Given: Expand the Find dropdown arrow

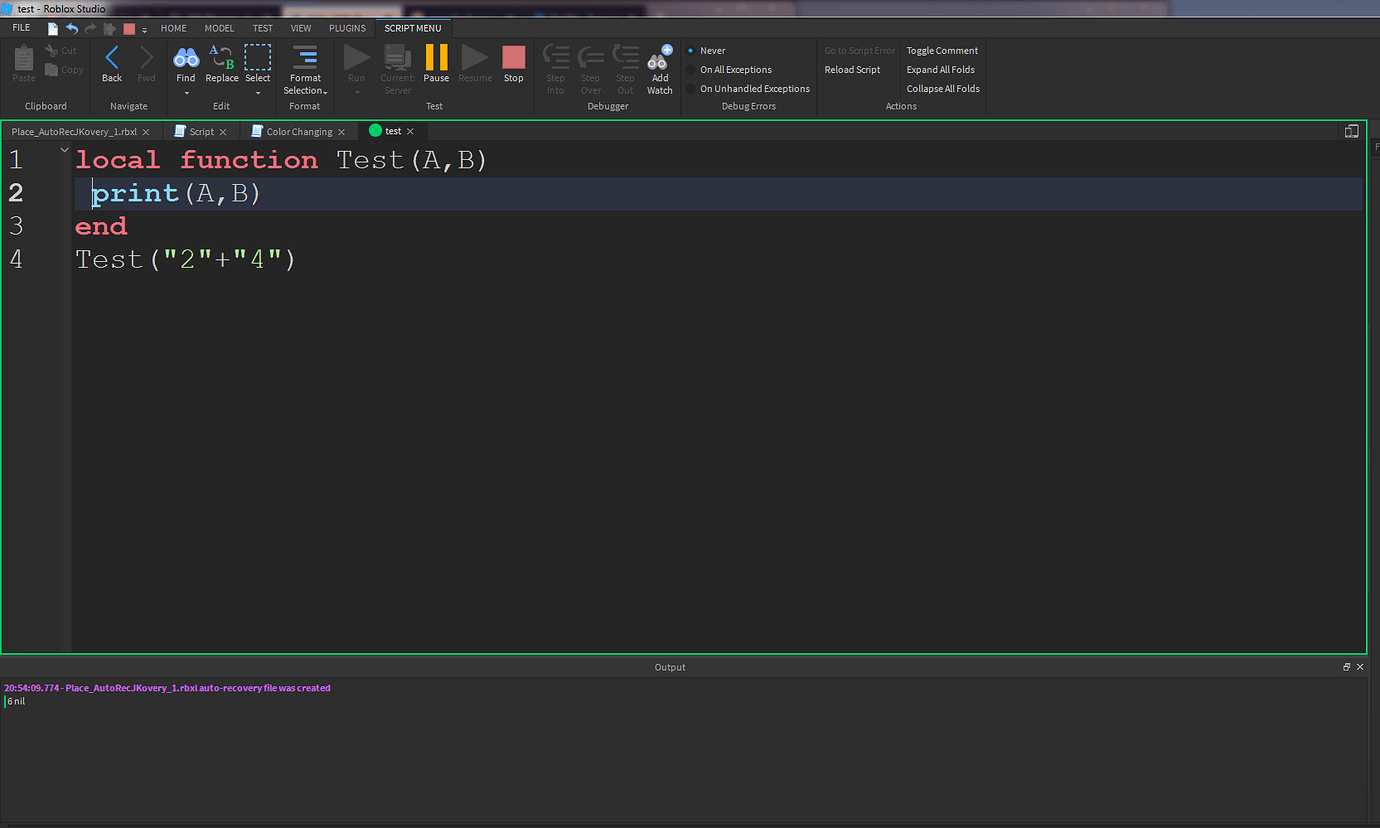Looking at the screenshot, I should tap(186, 93).
